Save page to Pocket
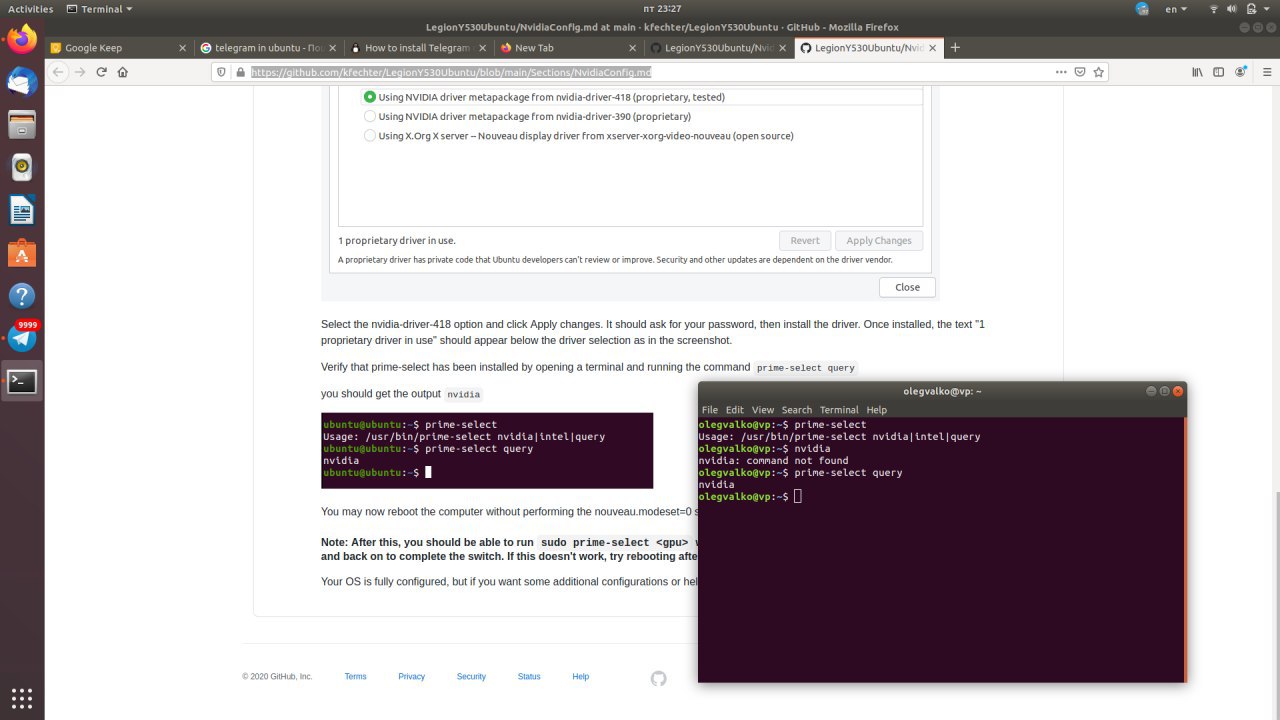This screenshot has width=1280, height=720. coord(1080,72)
